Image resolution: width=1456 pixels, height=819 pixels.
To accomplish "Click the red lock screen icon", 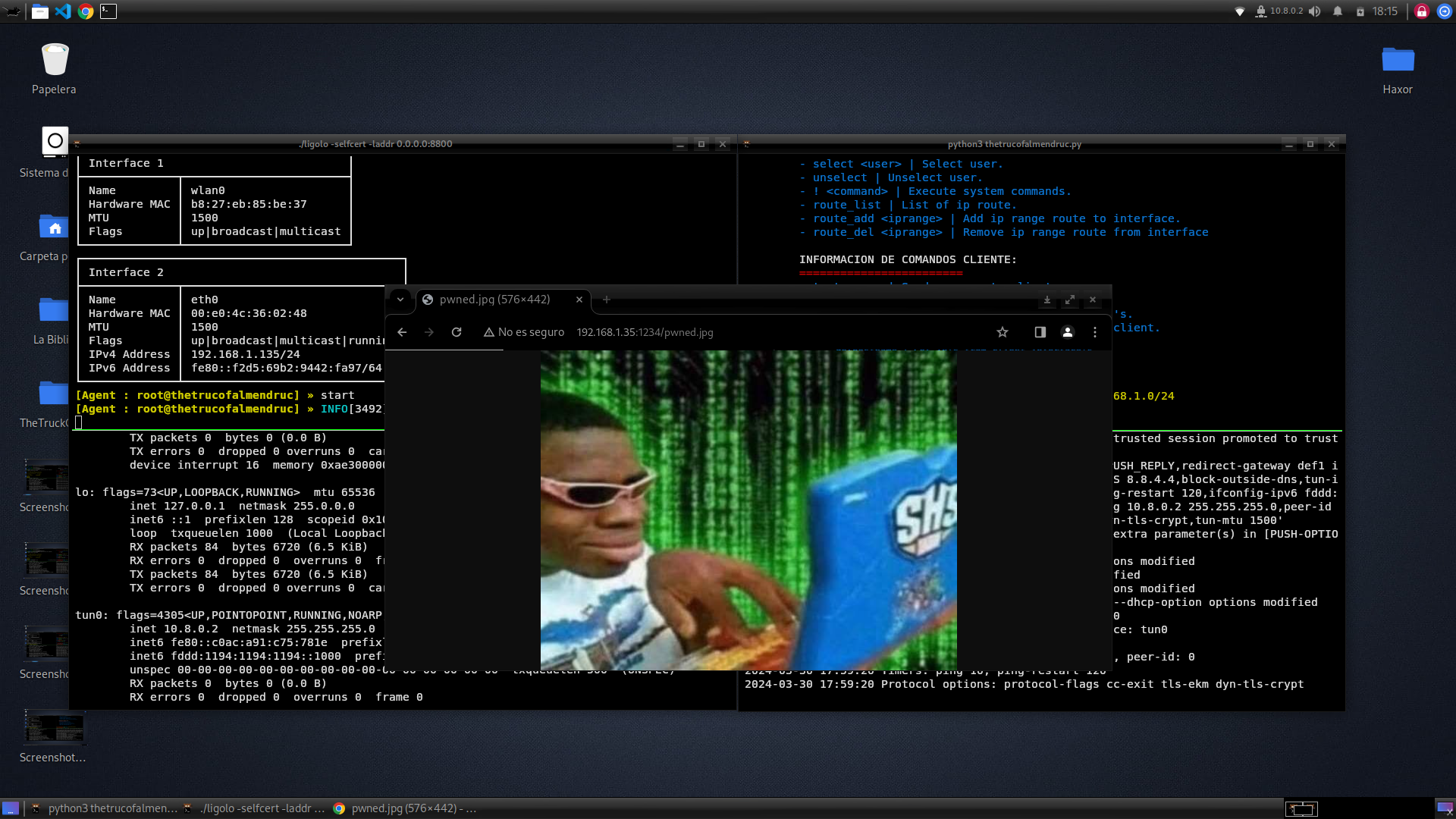I will point(1422,11).
